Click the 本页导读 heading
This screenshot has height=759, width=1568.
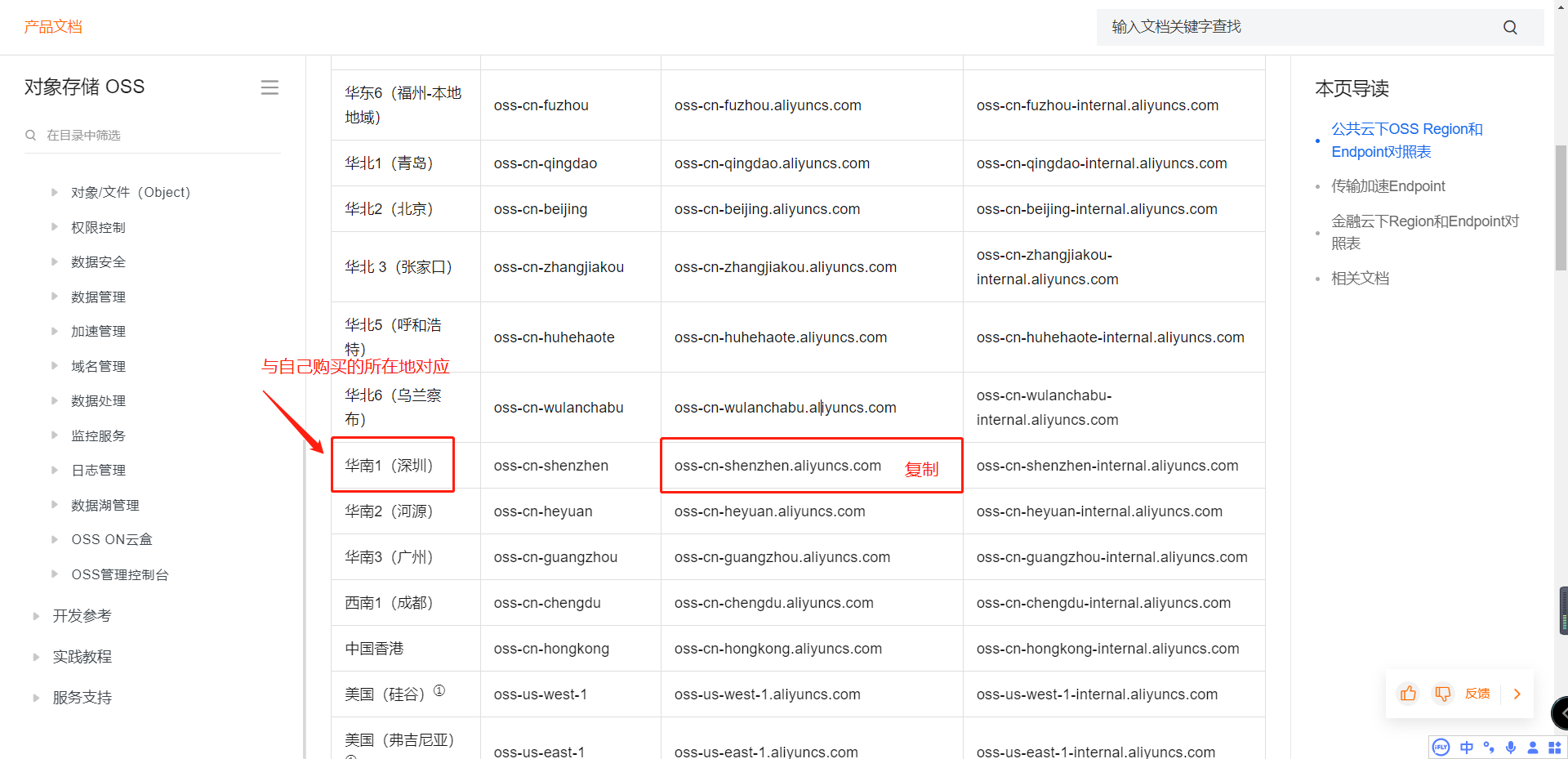[x=1352, y=88]
